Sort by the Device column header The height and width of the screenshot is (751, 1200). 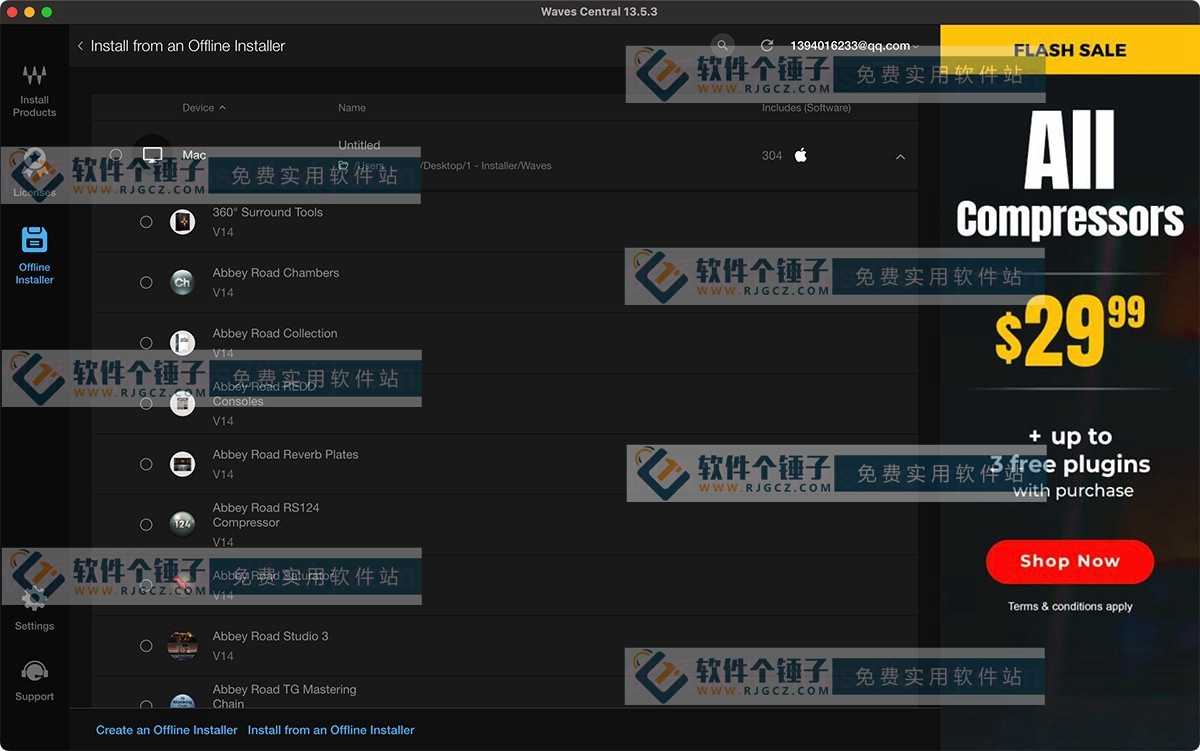coord(204,108)
